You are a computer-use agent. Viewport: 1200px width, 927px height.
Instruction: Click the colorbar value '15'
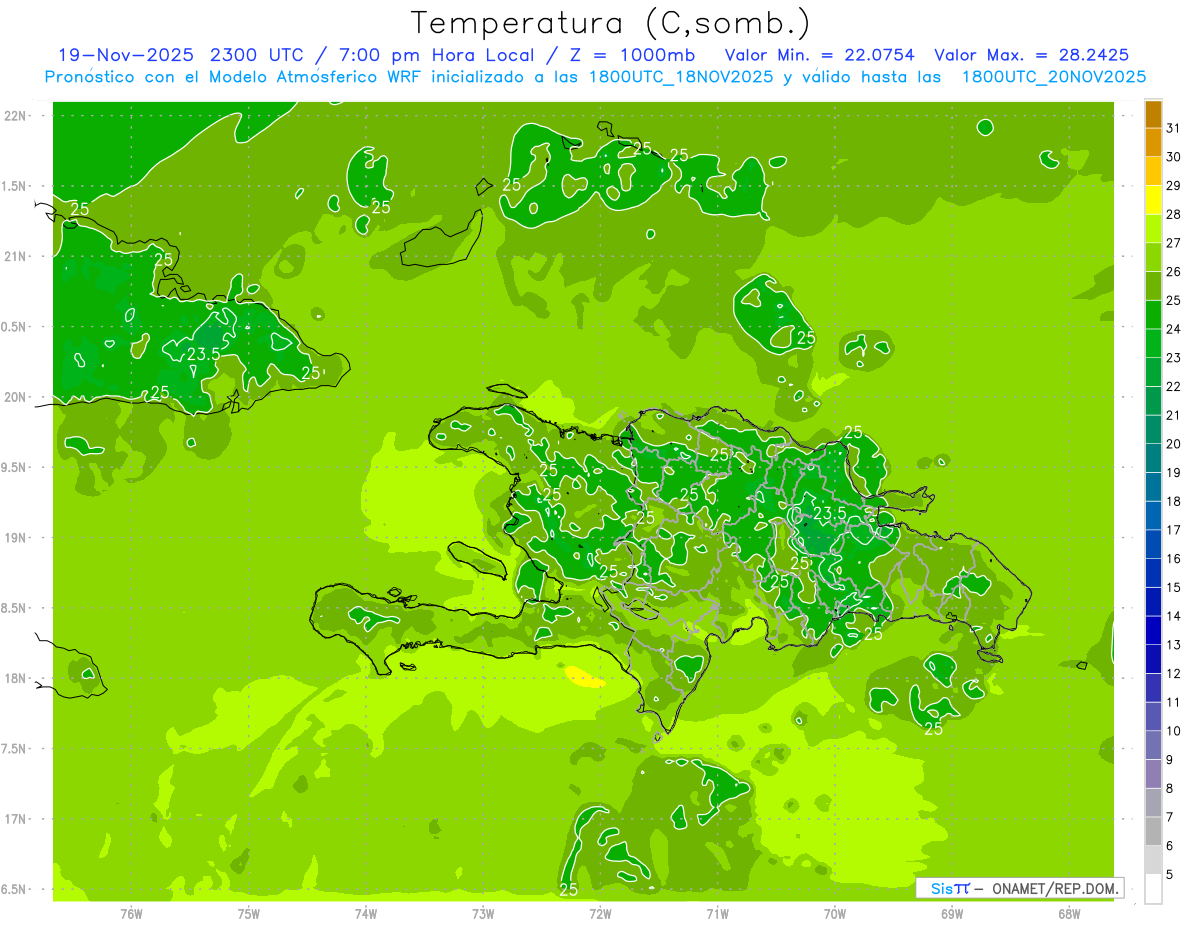pos(1173,588)
